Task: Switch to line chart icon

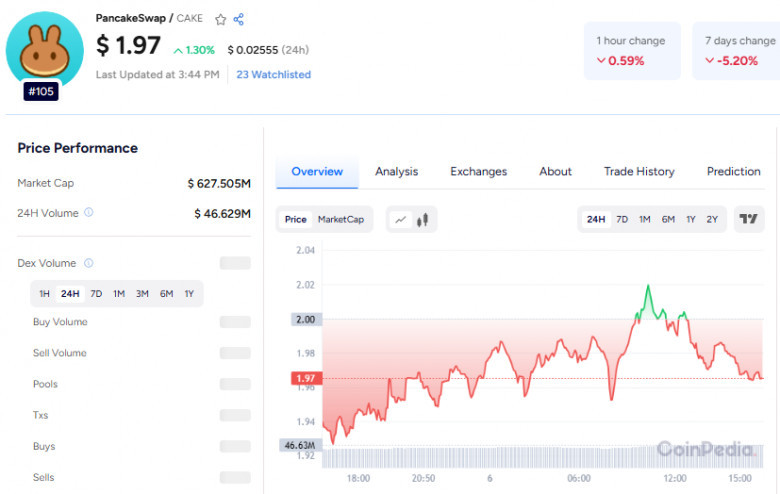Action: click(400, 219)
